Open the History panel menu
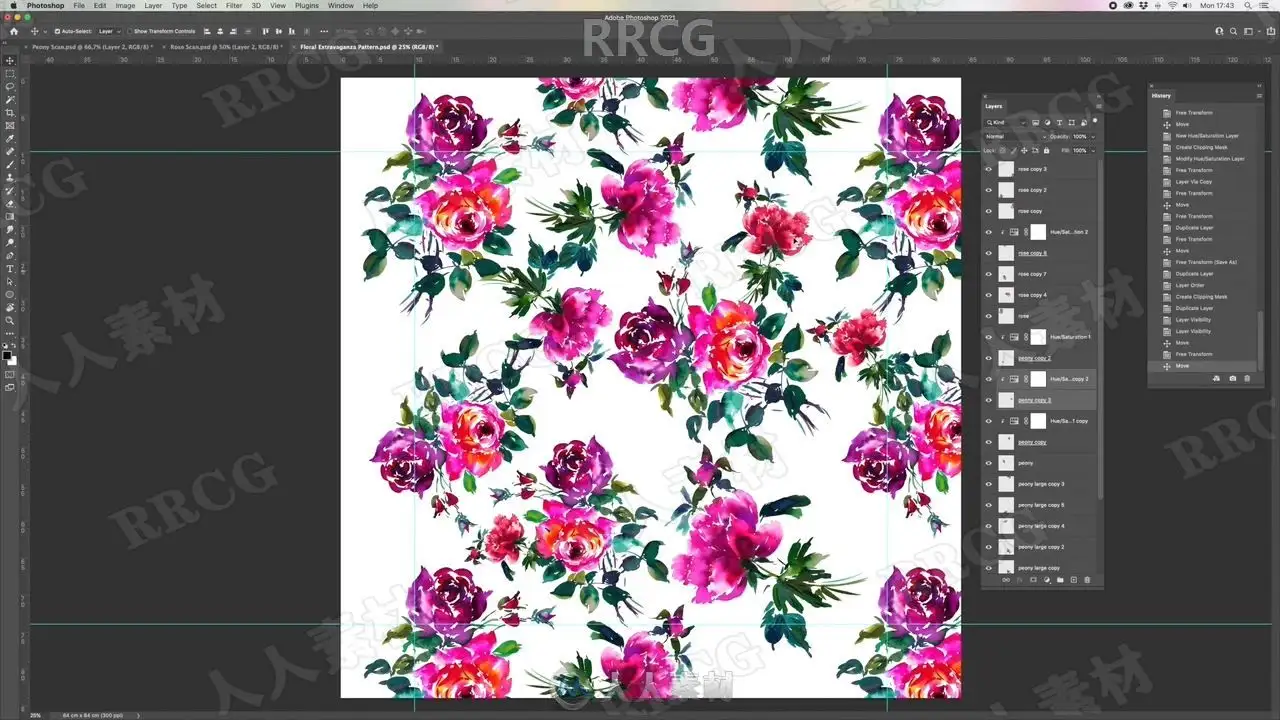This screenshot has height=720, width=1280. coord(1259,95)
